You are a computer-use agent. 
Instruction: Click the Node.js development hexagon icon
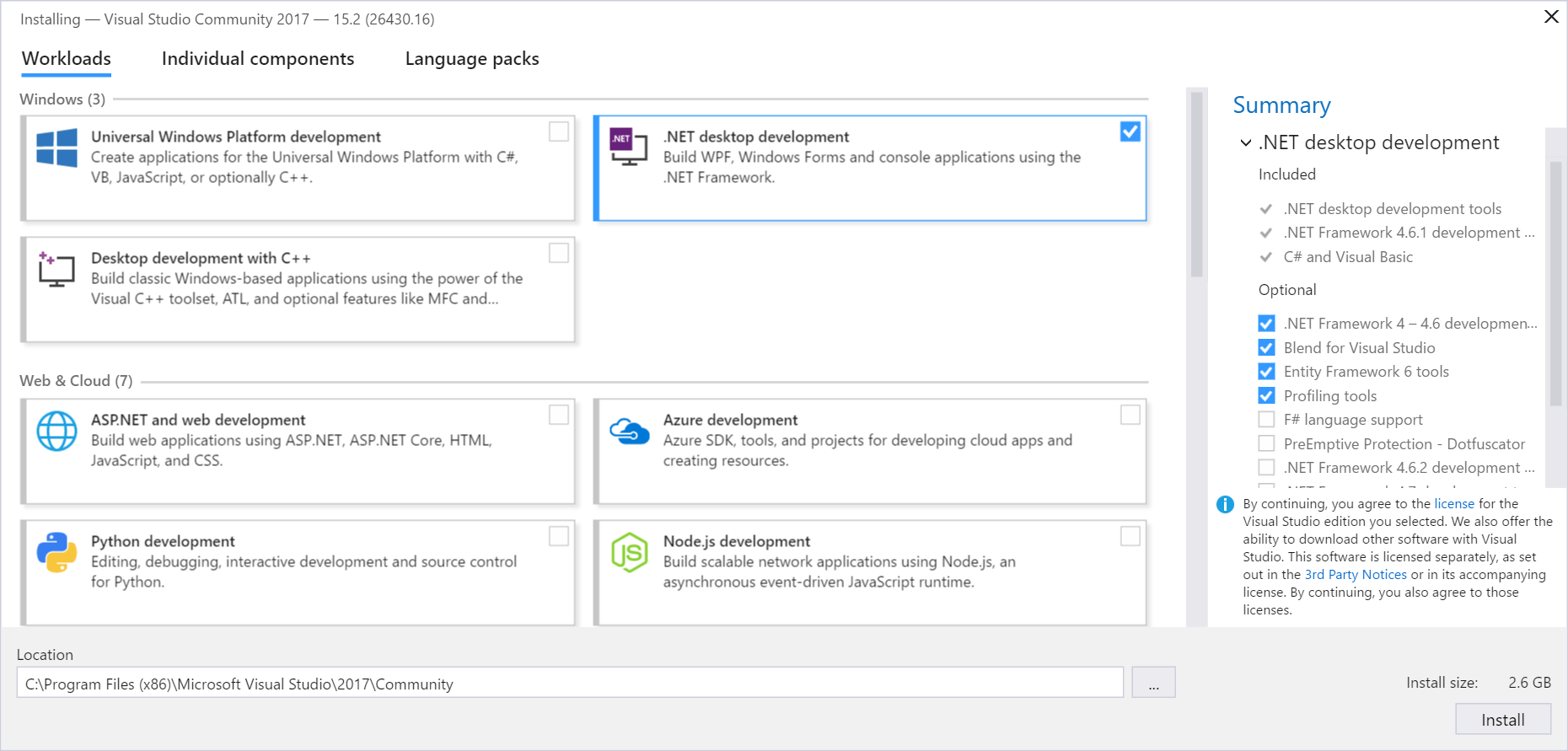click(x=629, y=553)
